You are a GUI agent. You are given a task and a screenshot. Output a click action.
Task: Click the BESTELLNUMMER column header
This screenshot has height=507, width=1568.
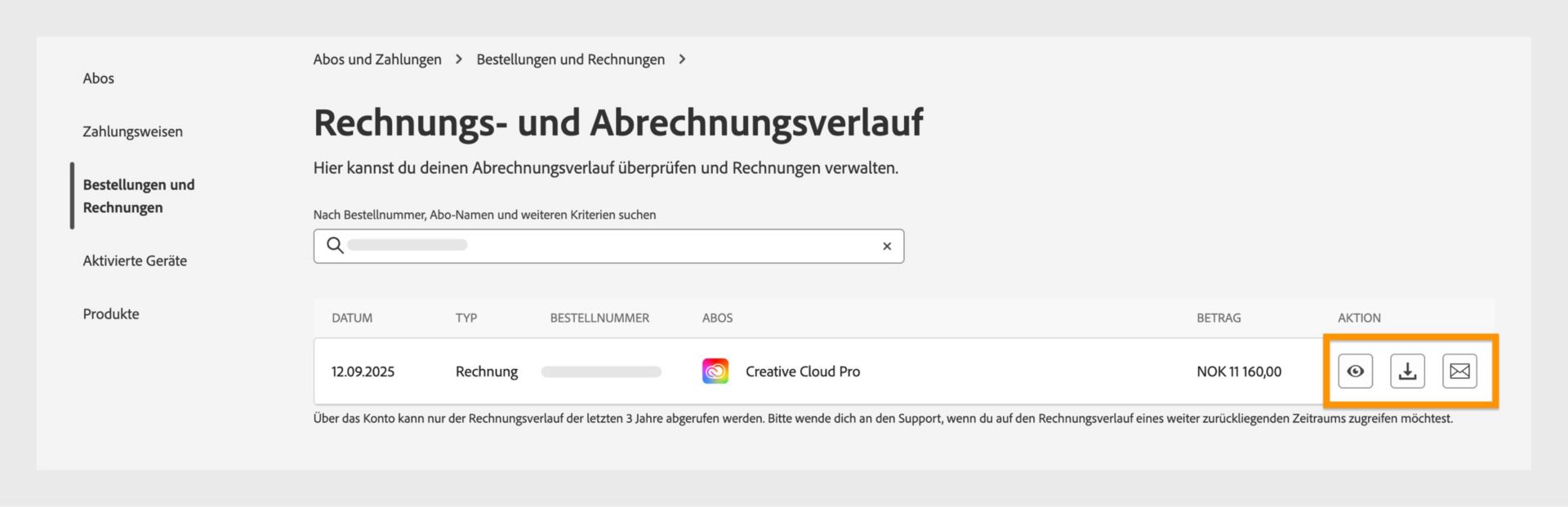click(x=599, y=318)
